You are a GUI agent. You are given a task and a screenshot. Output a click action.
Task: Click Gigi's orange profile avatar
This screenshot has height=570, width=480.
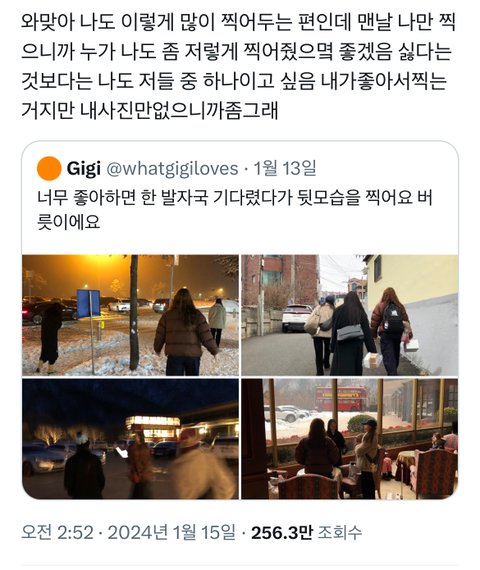[49, 168]
